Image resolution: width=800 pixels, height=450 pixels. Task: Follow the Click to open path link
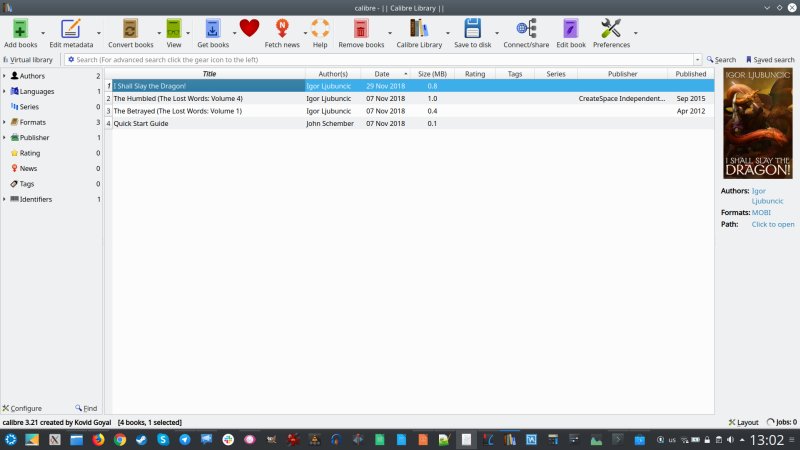coord(773,224)
